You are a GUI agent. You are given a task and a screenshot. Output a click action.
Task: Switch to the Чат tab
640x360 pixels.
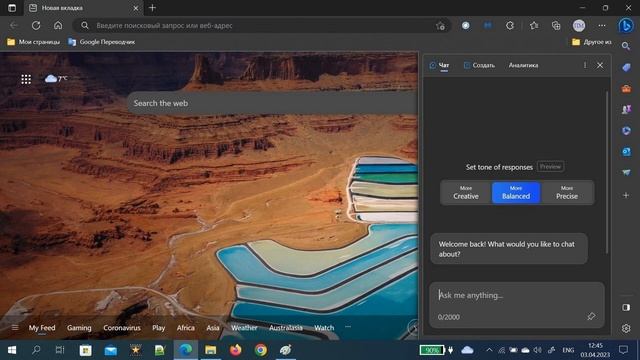[439, 65]
